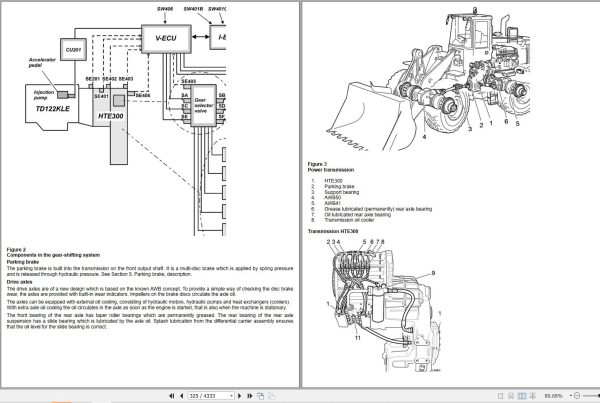Go to the previous page

(181, 396)
